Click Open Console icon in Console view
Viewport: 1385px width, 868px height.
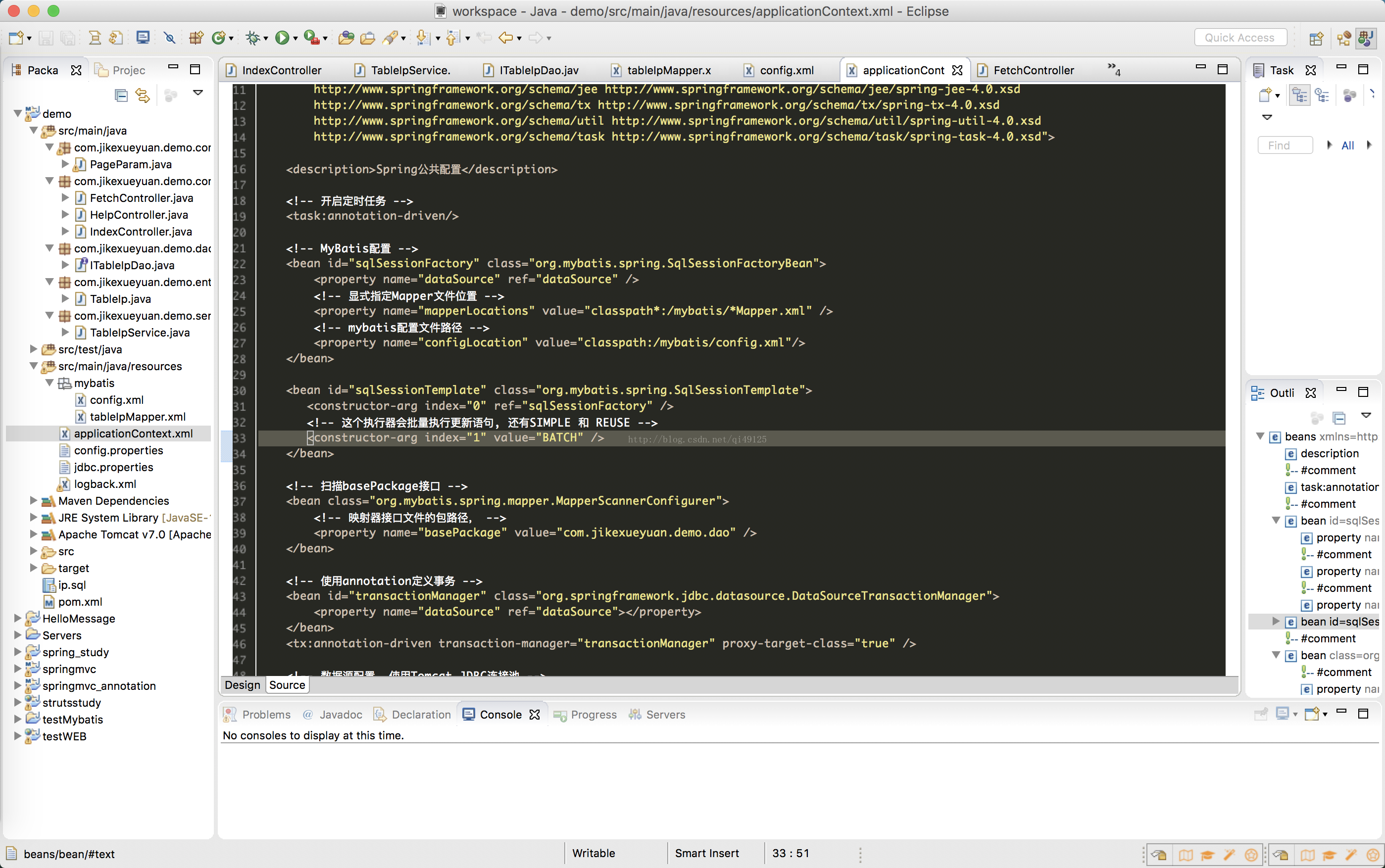(x=1312, y=714)
